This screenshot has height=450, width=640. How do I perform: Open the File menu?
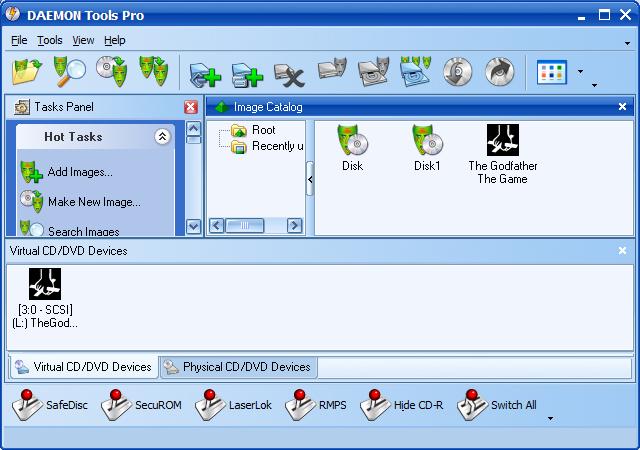click(x=19, y=40)
